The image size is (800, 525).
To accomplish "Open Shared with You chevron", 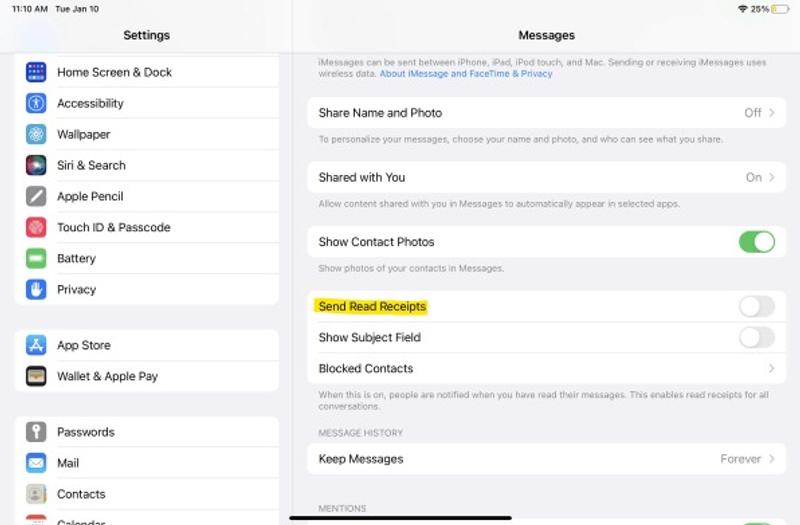I will pos(771,178).
